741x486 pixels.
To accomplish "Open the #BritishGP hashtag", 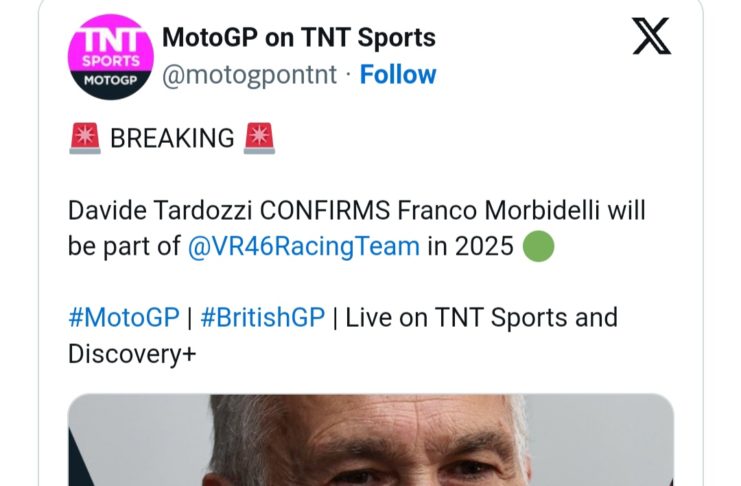I will click(263, 318).
